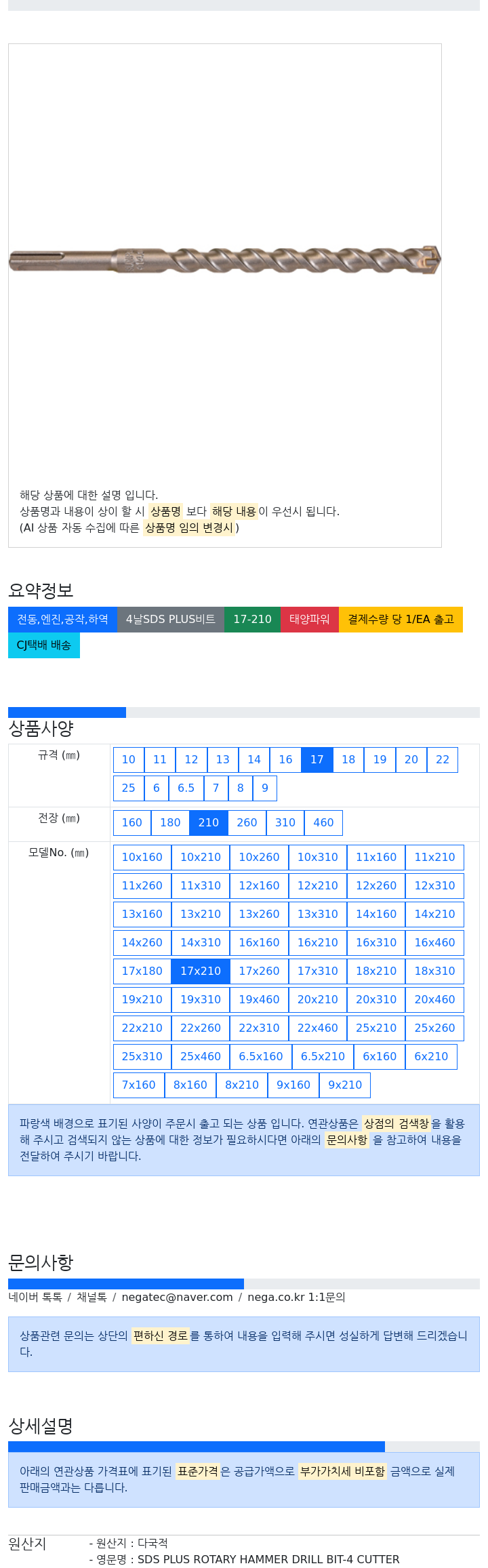The height and width of the screenshot is (1568, 488).
Task: Click the CJ택배 배송 shipping tag
Action: [x=44, y=645]
